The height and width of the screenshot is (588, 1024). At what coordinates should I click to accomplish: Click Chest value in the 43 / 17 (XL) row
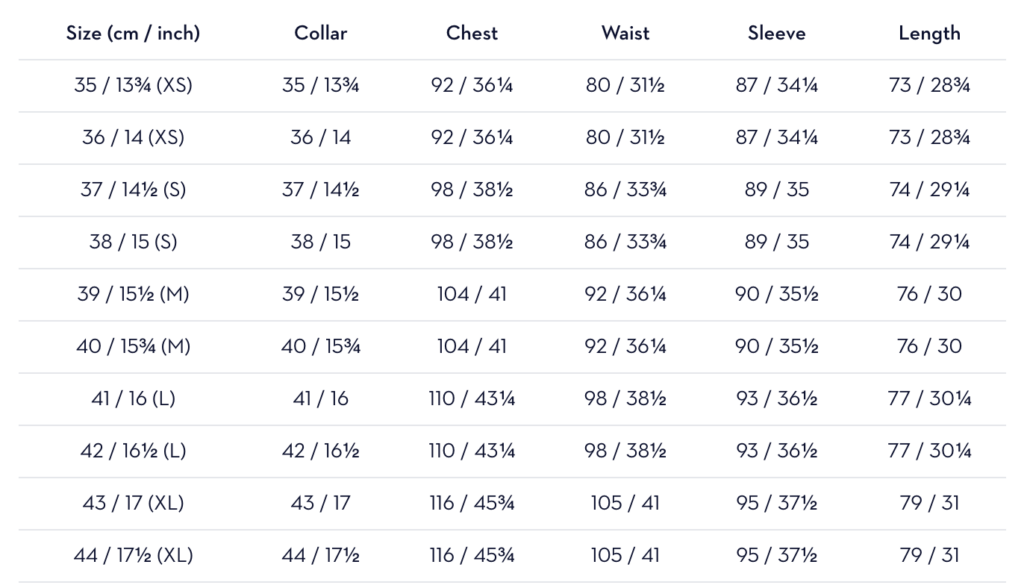click(x=472, y=502)
